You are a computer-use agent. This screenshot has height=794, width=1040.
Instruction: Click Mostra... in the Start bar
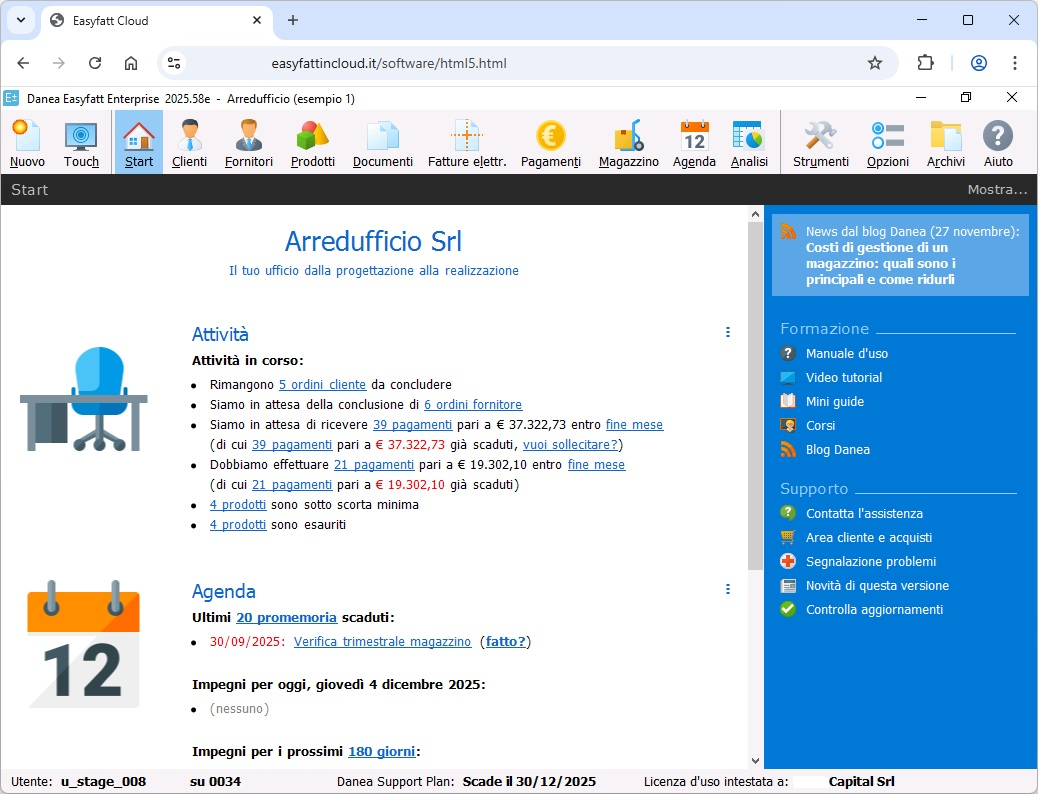[996, 190]
